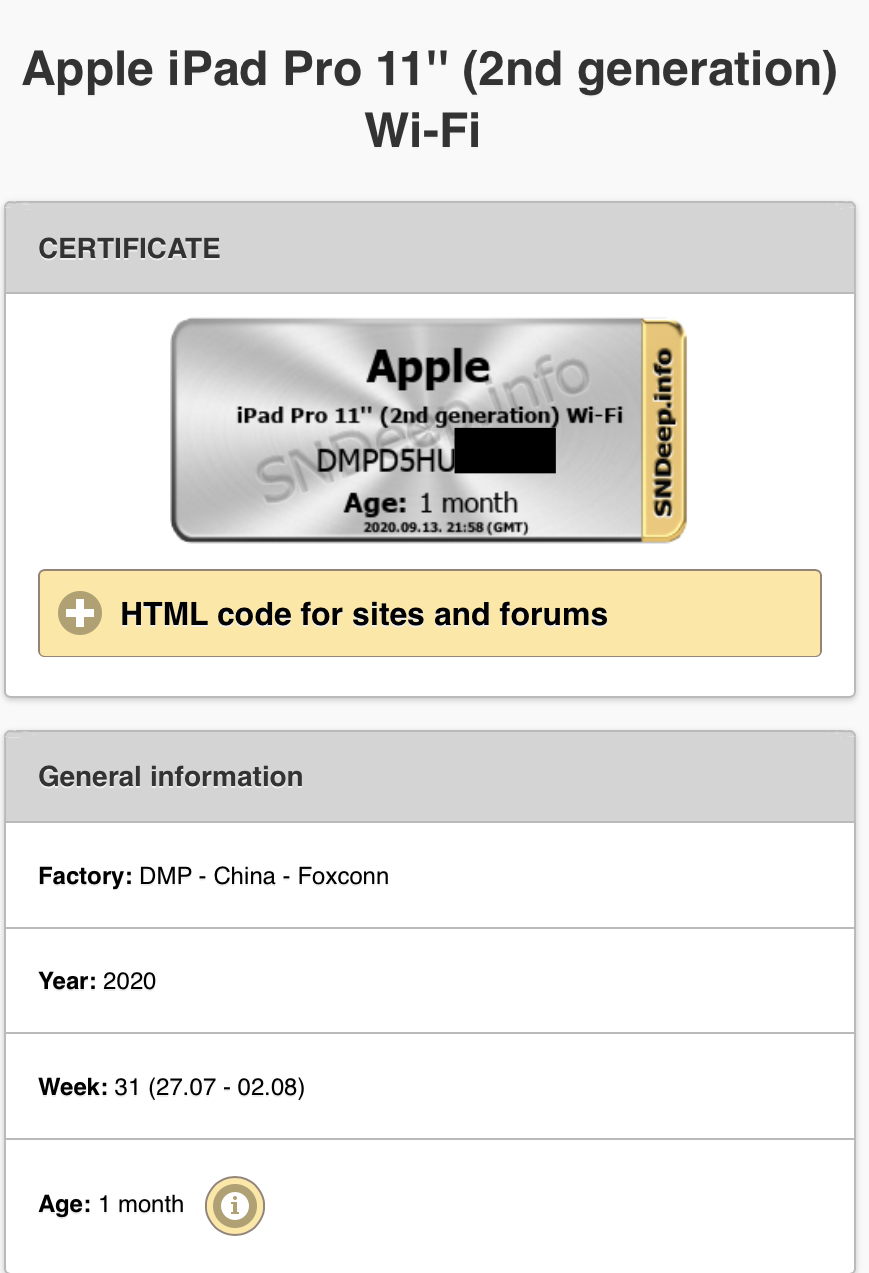Screen dimensions: 869x1273
Task: Click the iPad Pro model name on the certificate badge
Action: 430,415
